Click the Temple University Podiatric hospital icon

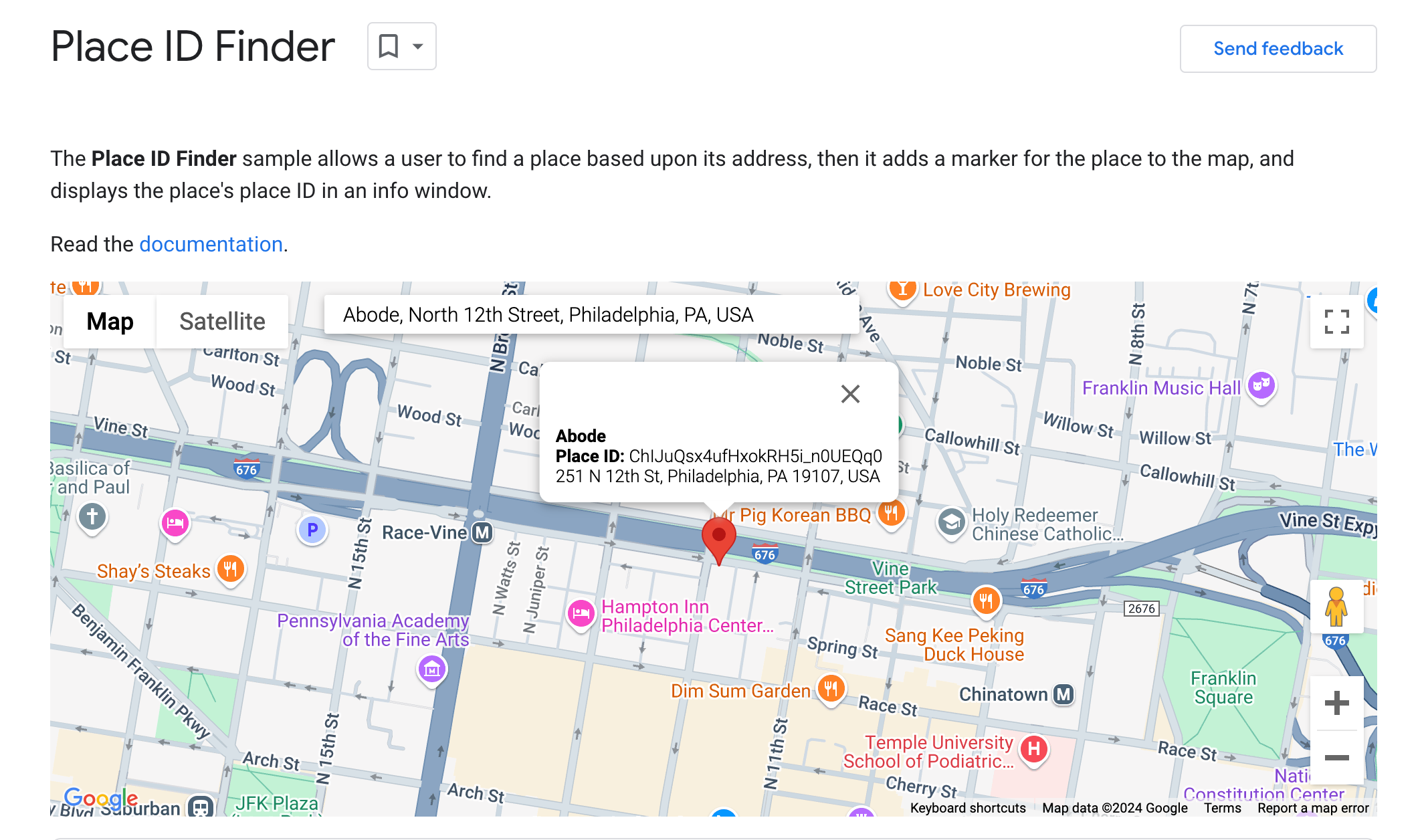coord(1033,749)
